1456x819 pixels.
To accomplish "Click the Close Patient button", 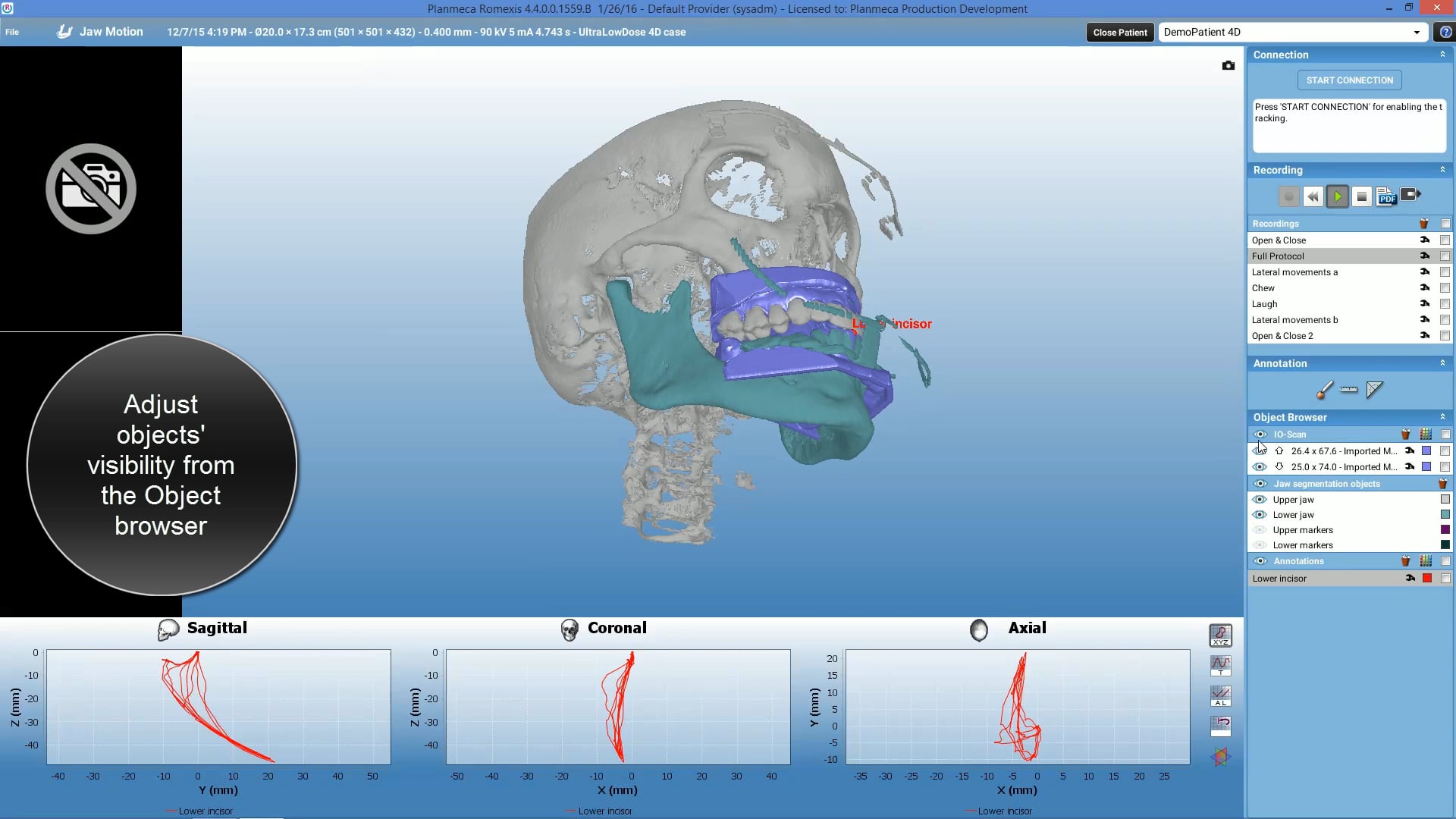I will tap(1120, 32).
